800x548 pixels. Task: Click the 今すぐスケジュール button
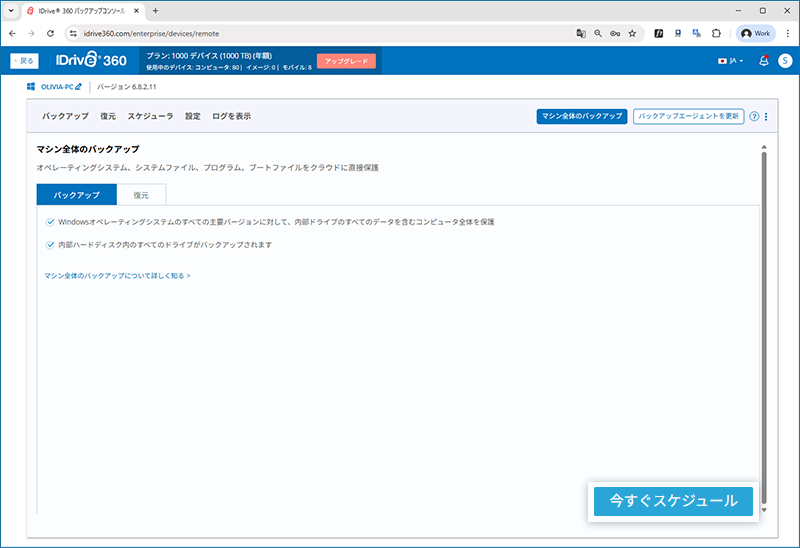tap(672, 501)
